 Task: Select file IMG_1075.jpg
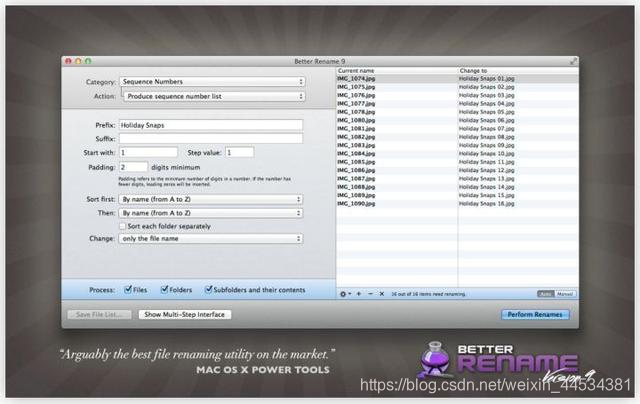[356, 87]
